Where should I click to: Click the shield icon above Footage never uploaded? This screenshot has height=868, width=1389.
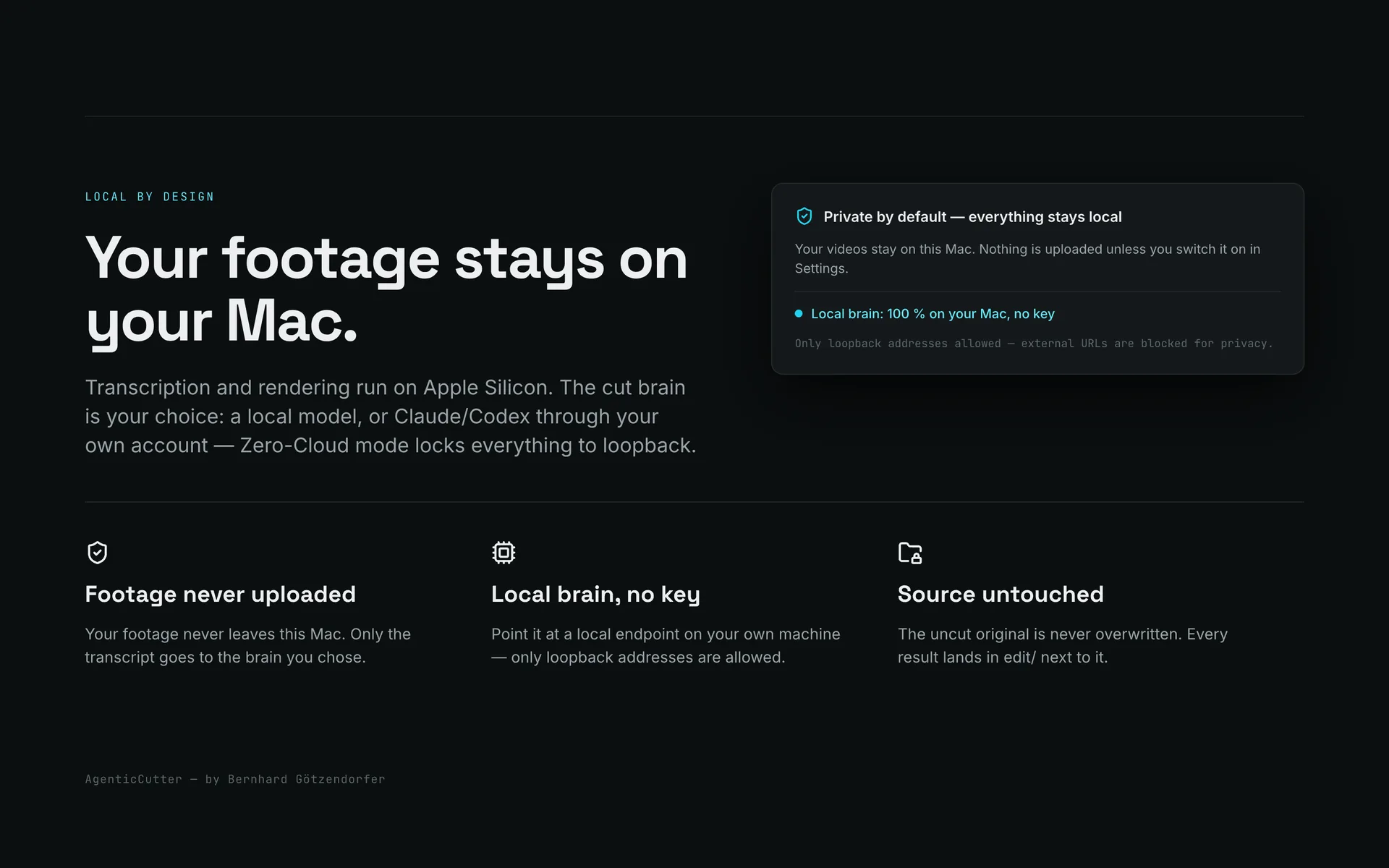pos(97,553)
